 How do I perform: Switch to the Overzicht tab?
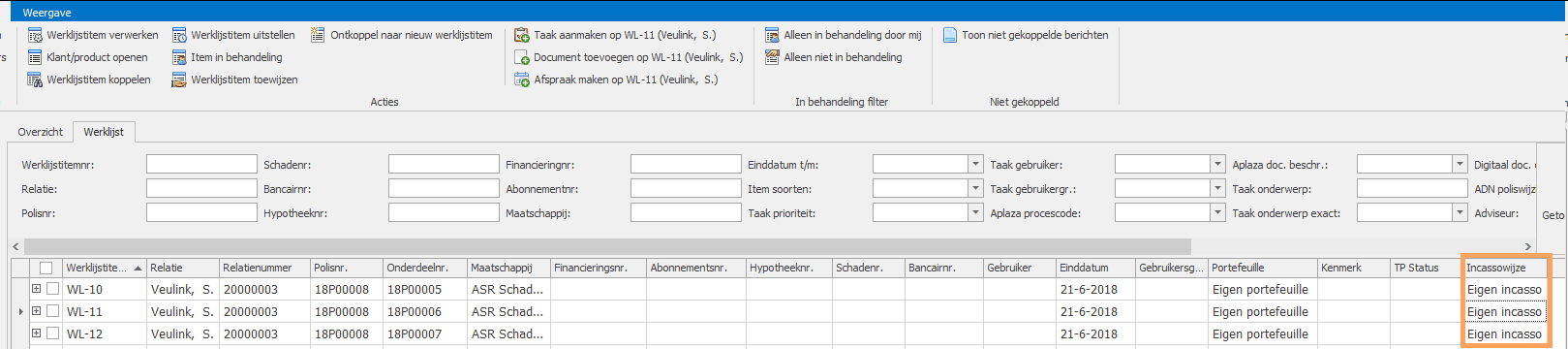[x=40, y=132]
